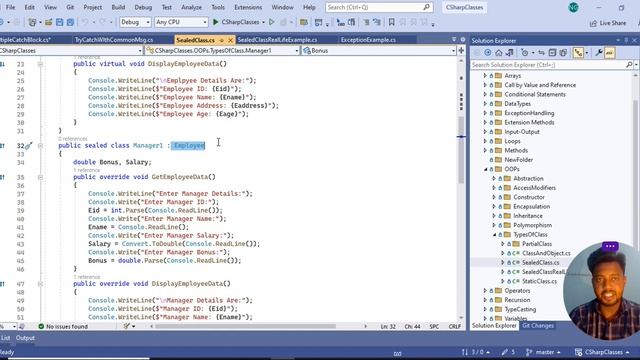This screenshot has height=360, width=640.
Task: Click the CRLF line ending indicator
Action: (455, 326)
